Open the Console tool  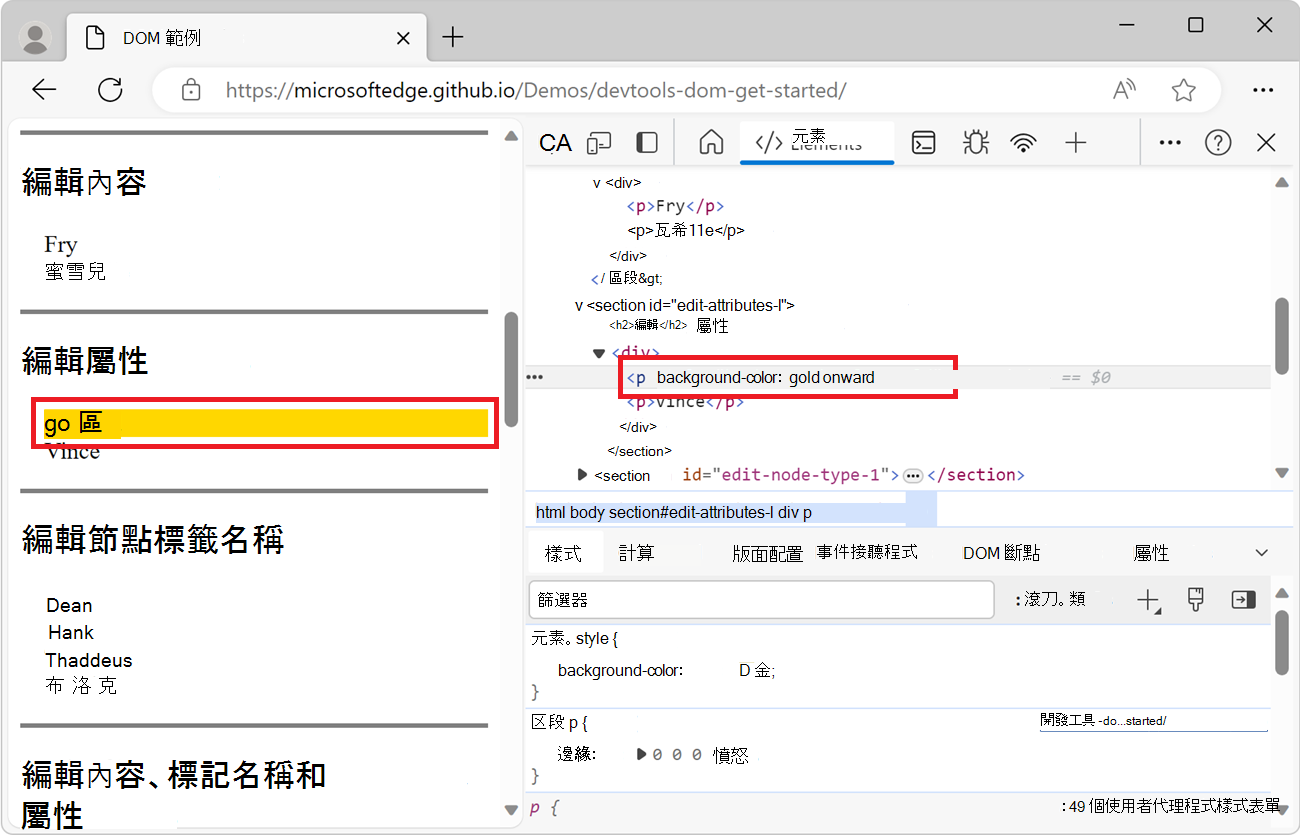click(923, 143)
